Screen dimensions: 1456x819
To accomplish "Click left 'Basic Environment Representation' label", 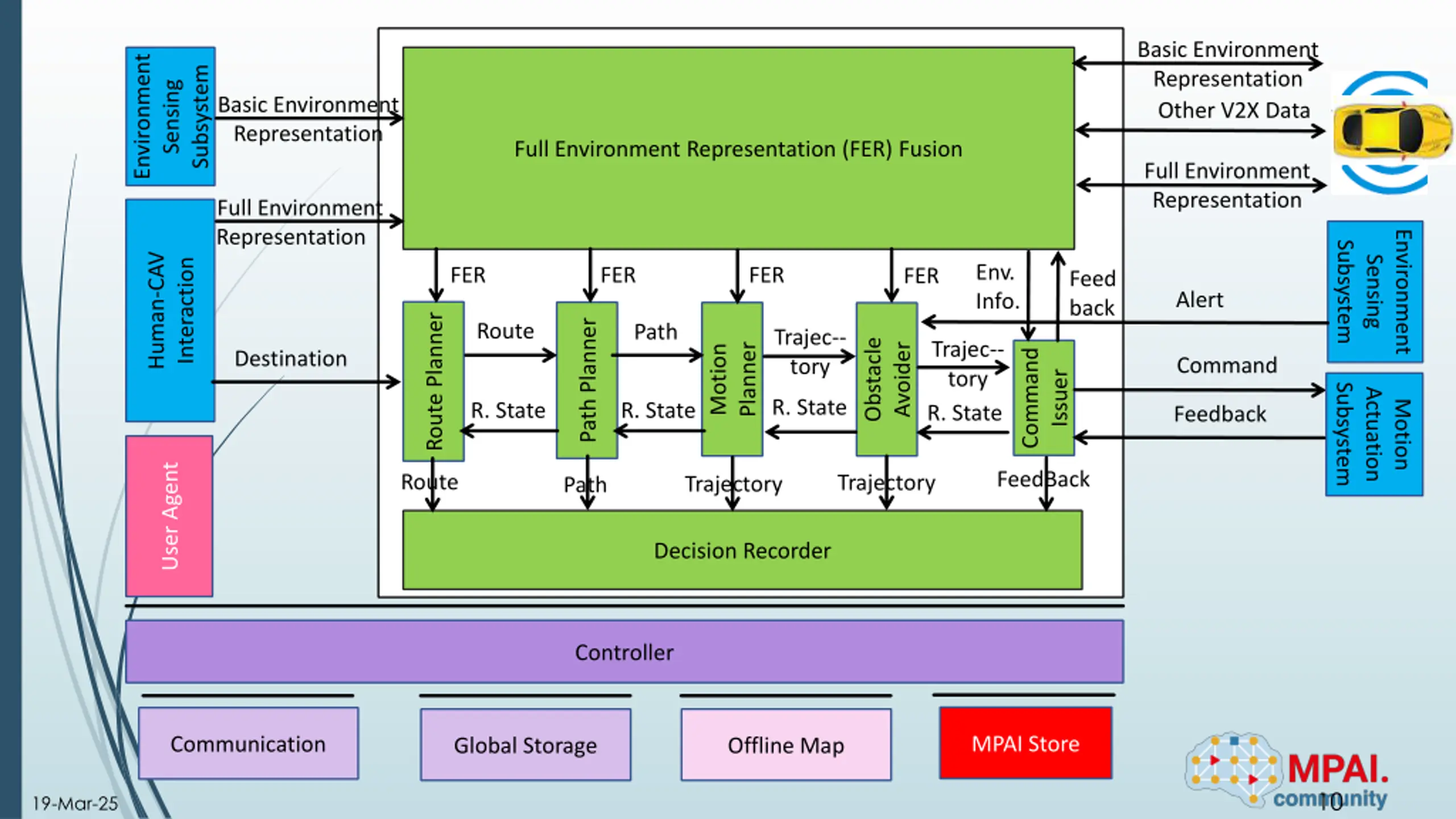I will 308,119.
